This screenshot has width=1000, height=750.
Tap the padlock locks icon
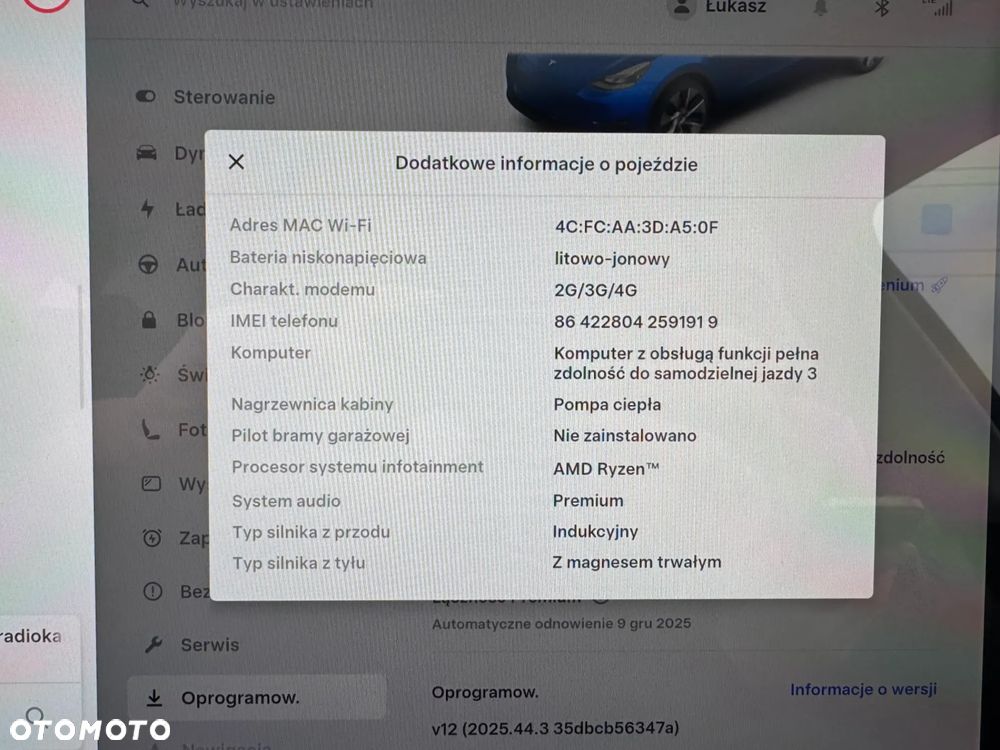pos(149,320)
